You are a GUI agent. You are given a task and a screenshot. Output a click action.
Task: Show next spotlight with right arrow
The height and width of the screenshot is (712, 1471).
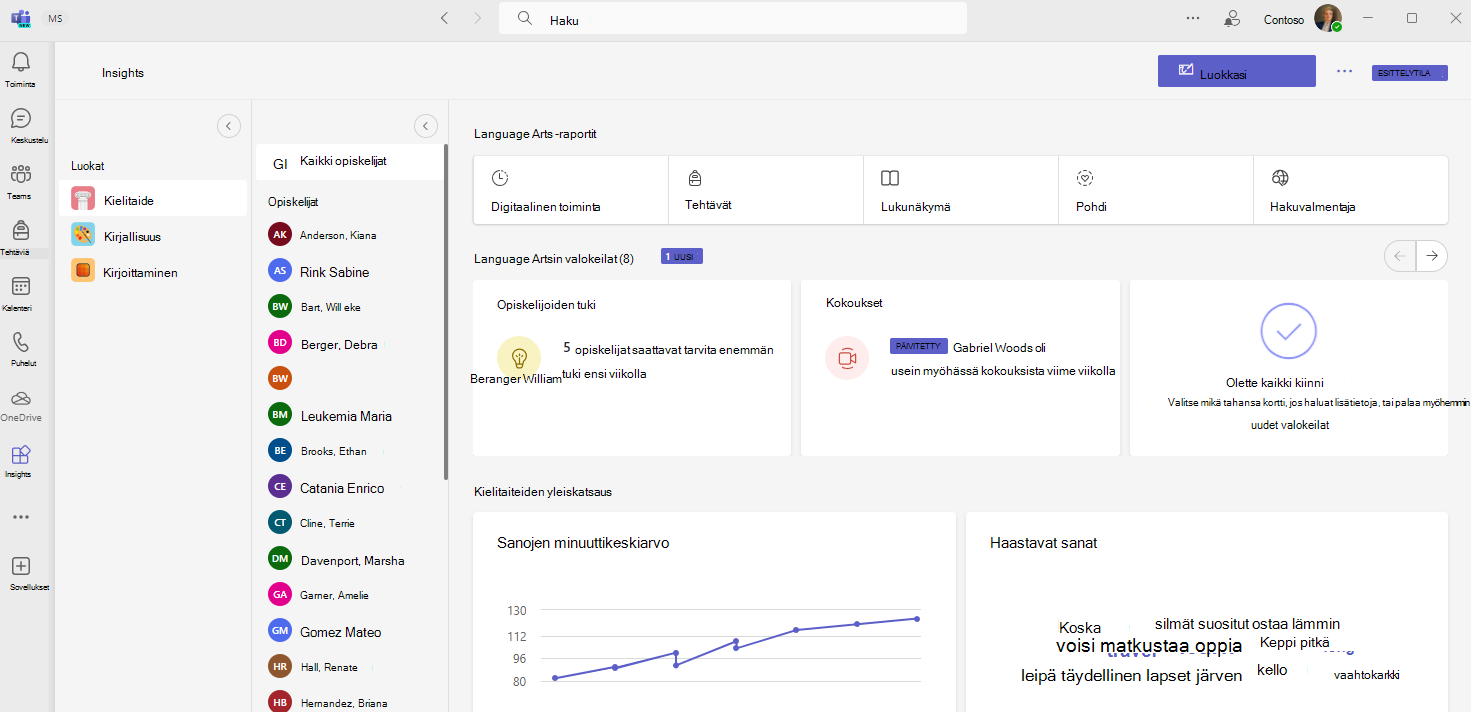coord(1432,257)
